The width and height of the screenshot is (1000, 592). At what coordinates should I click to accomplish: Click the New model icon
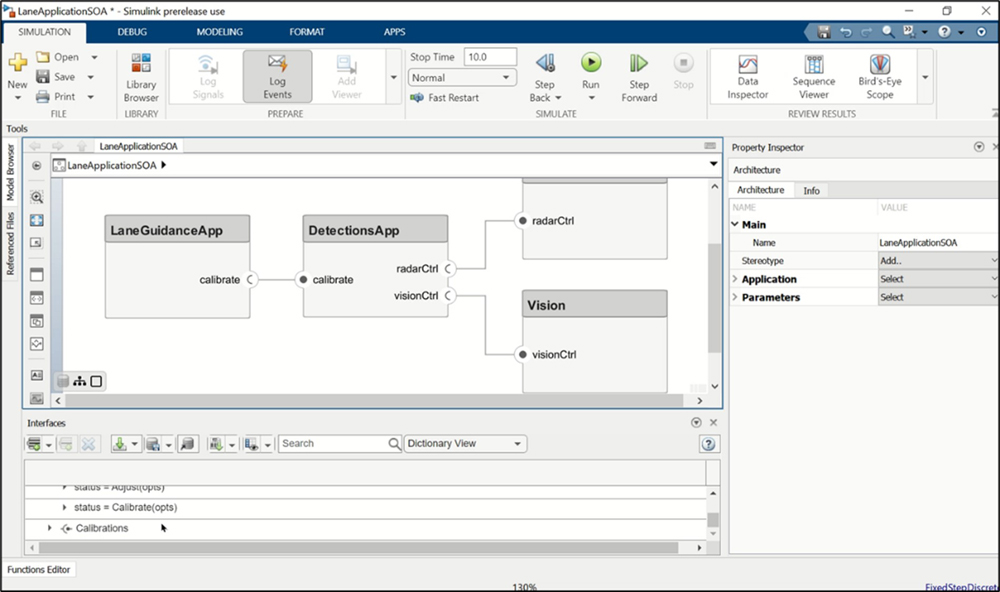tap(17, 63)
